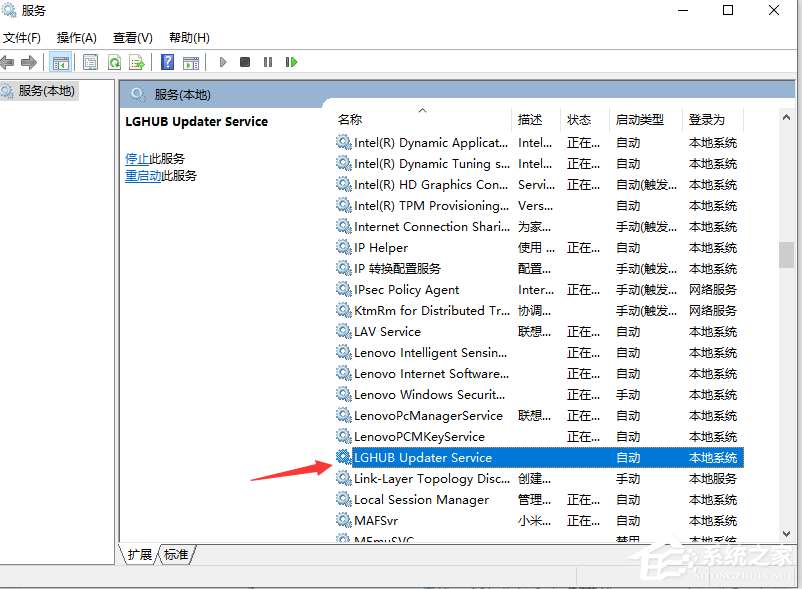Open the 操作(A) menu
802x589 pixels.
pyautogui.click(x=77, y=38)
